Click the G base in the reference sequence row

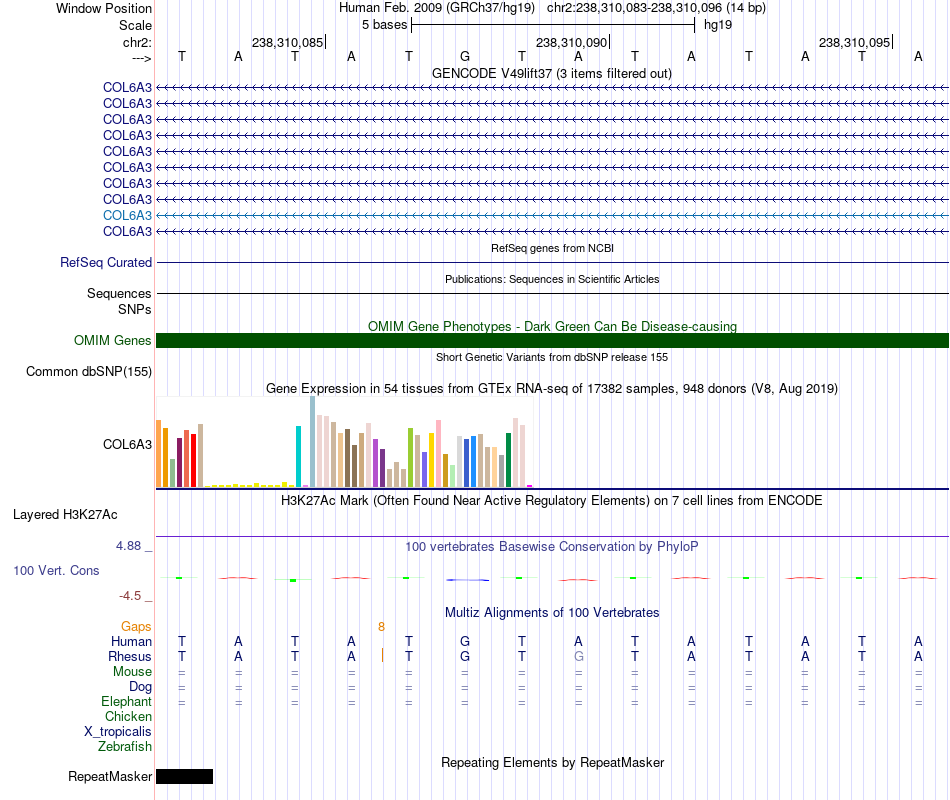click(x=465, y=56)
